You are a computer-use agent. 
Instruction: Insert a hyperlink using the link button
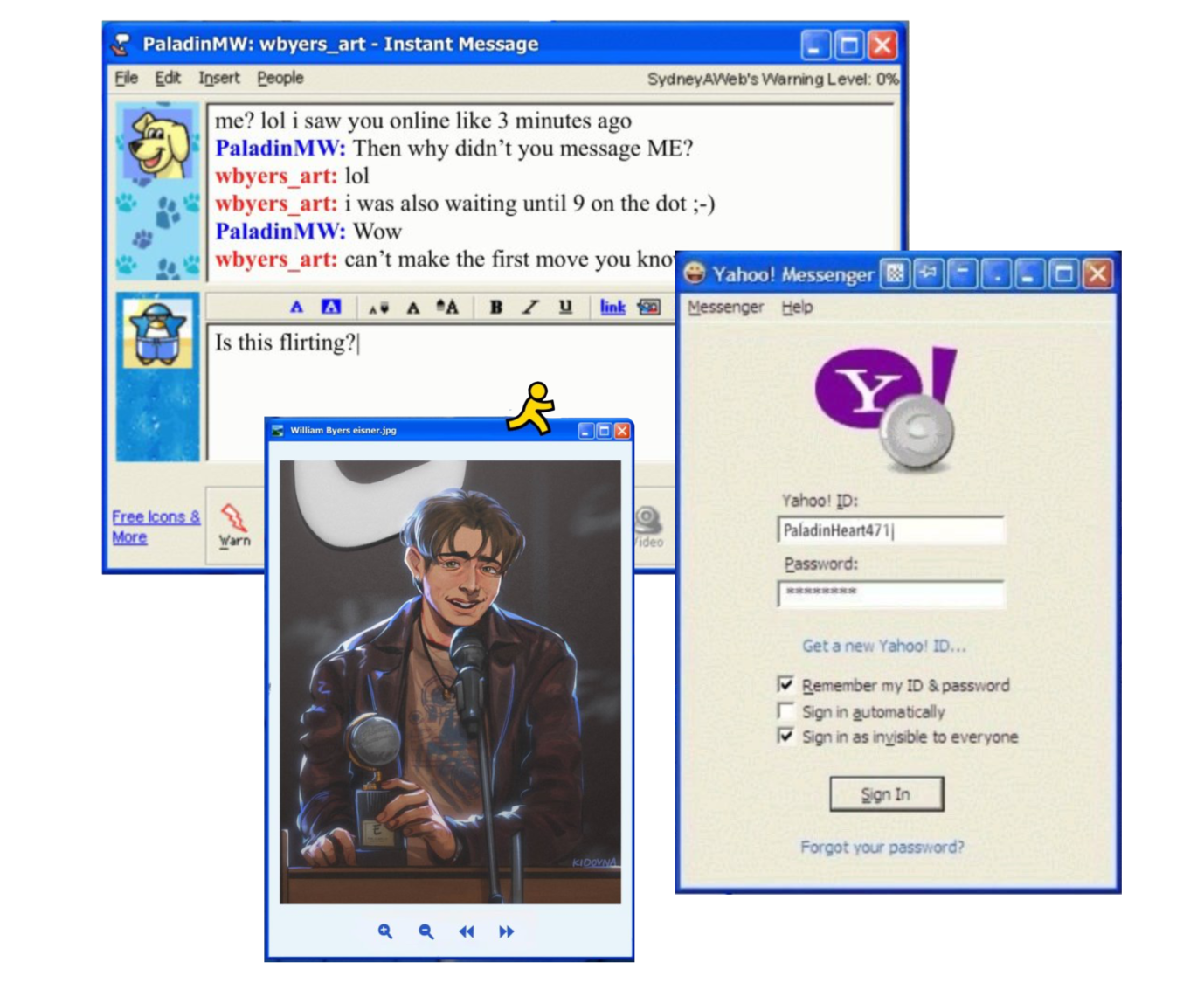[x=612, y=307]
